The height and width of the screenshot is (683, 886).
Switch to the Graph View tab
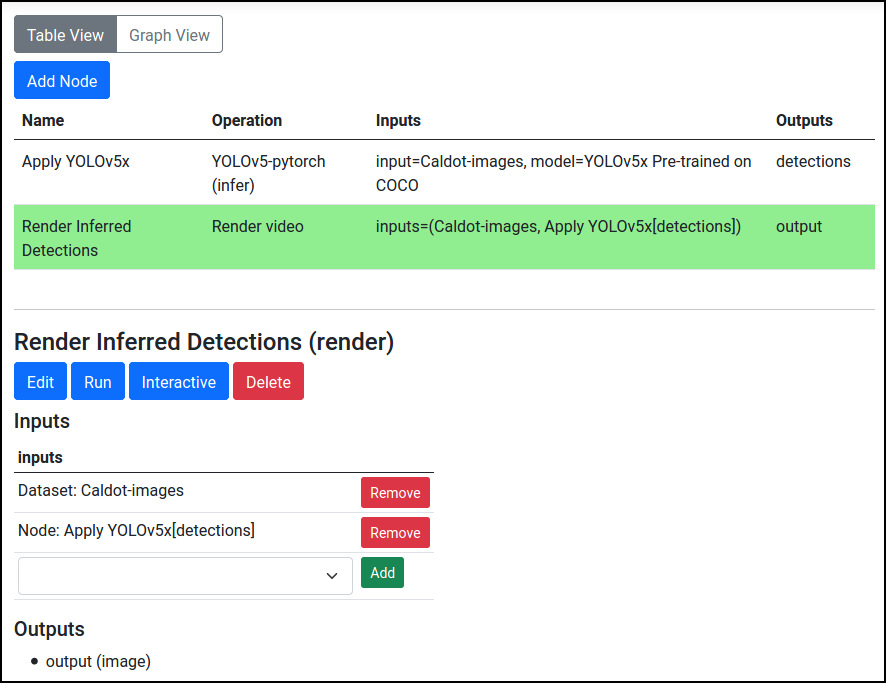point(169,35)
